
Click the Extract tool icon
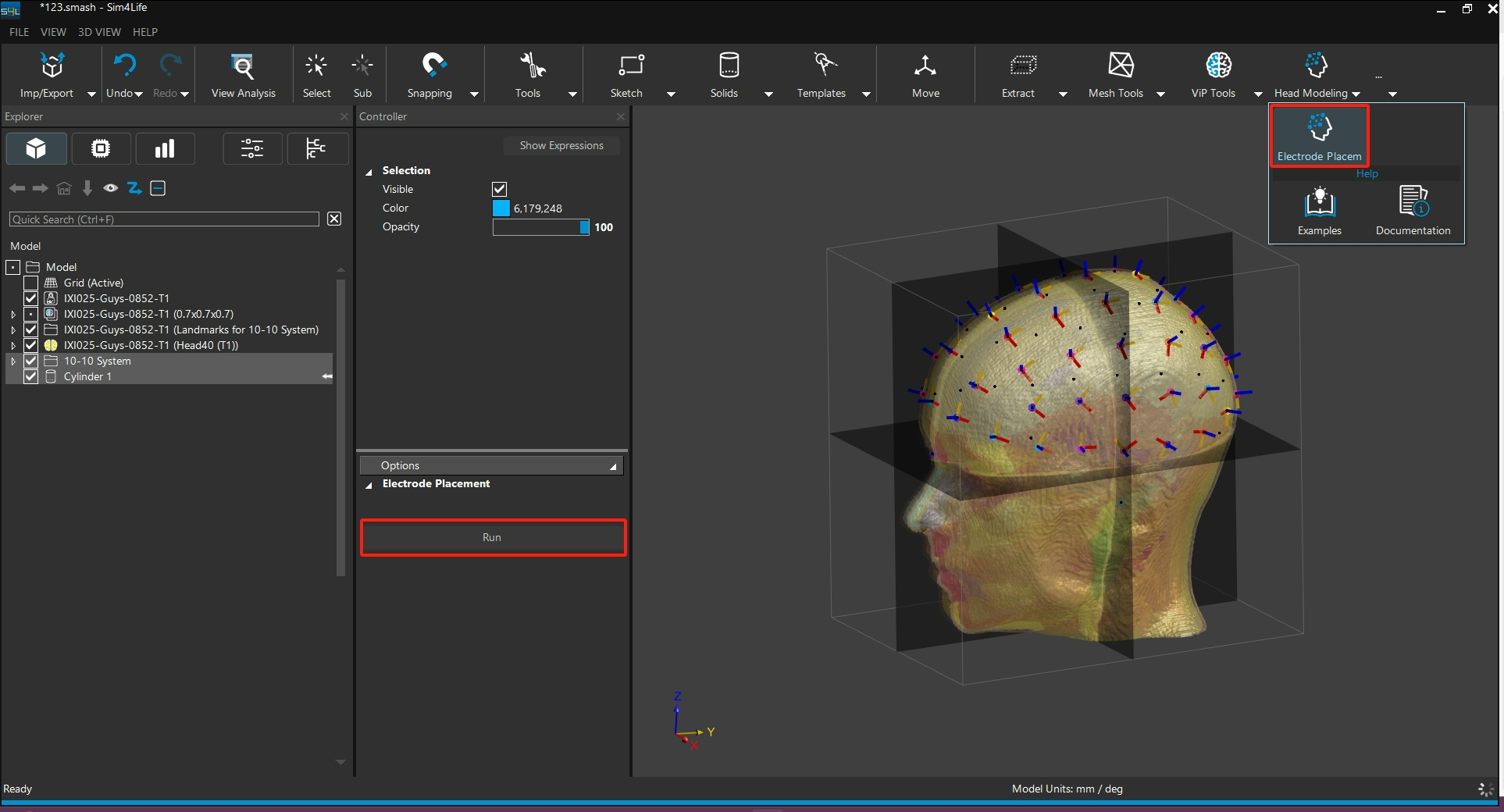1022,66
